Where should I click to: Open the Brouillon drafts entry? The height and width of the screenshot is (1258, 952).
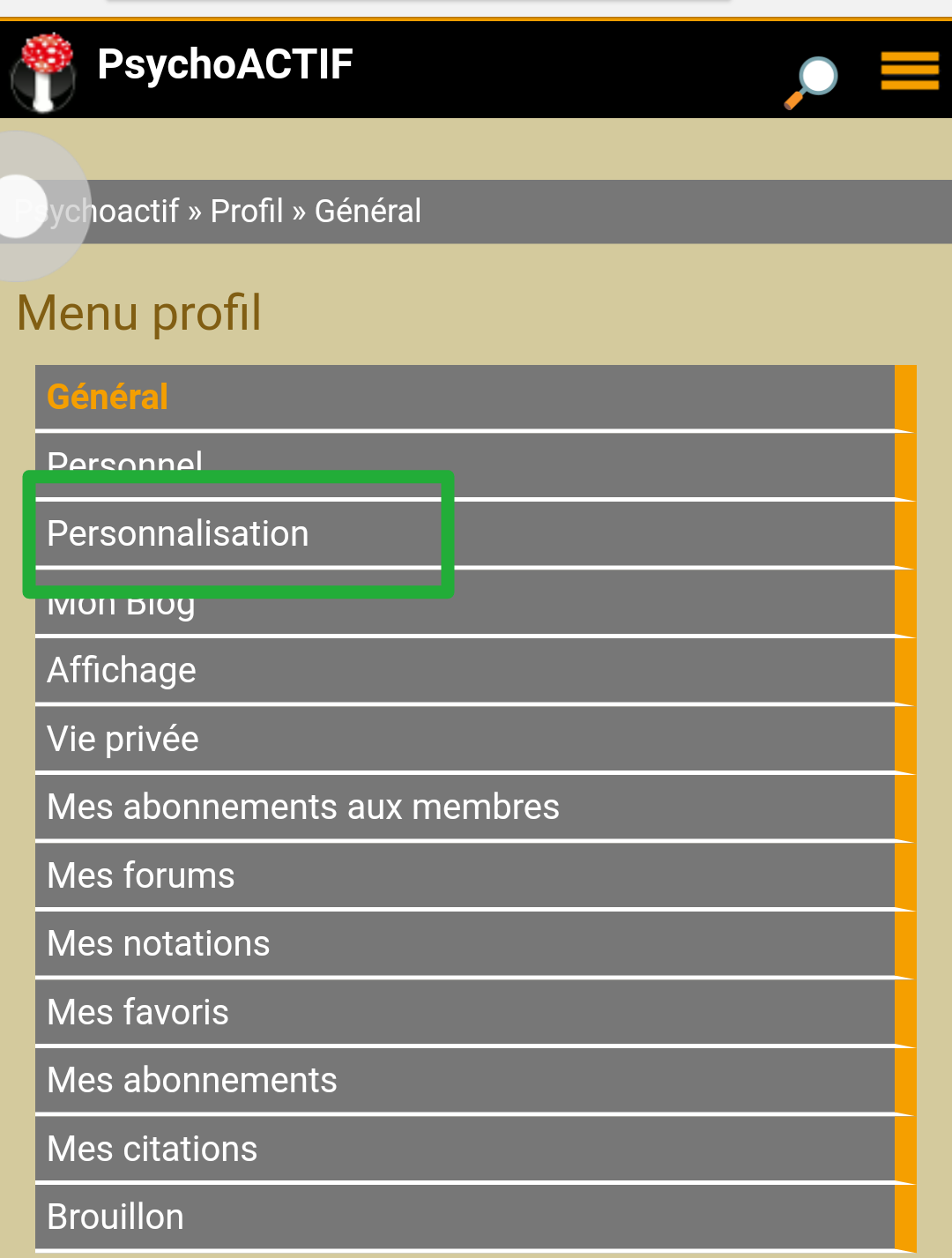coord(115,1217)
